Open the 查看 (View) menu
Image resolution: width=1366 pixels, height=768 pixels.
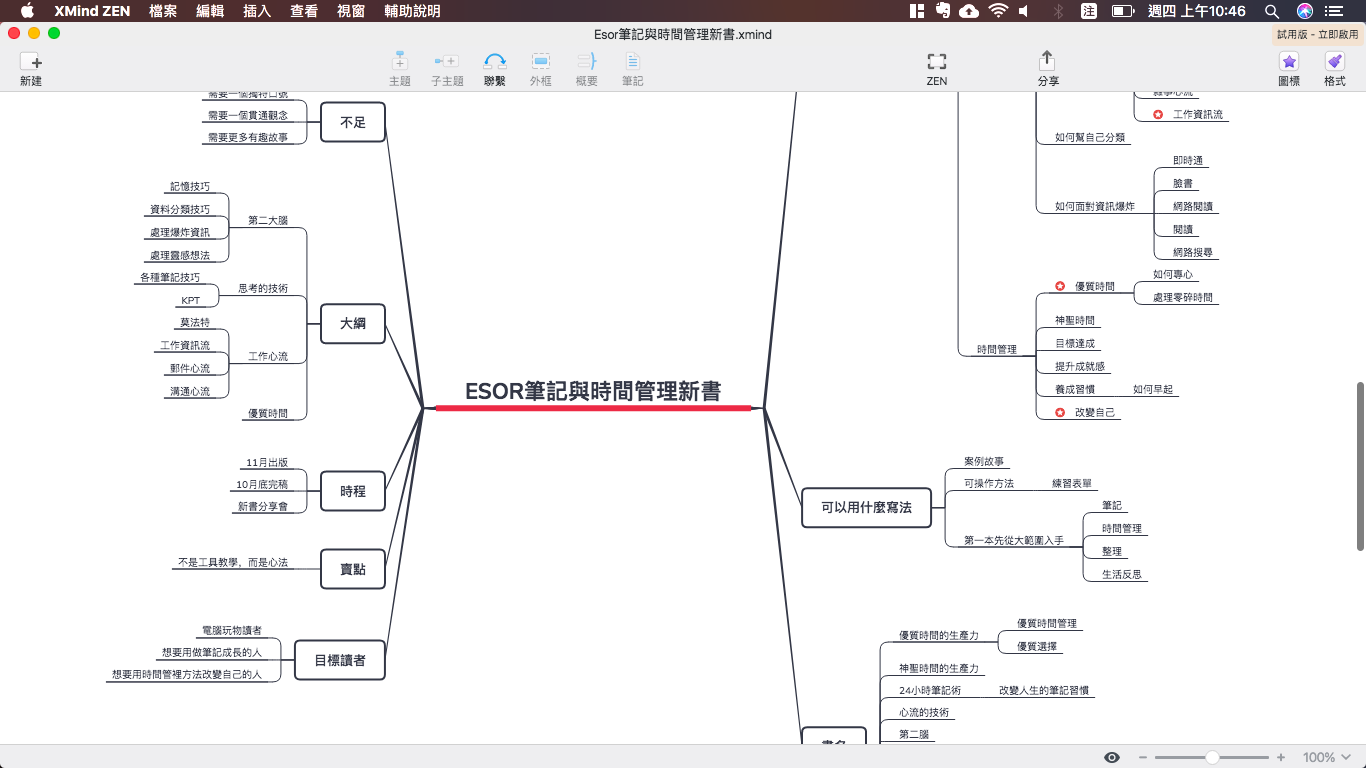pyautogui.click(x=304, y=11)
